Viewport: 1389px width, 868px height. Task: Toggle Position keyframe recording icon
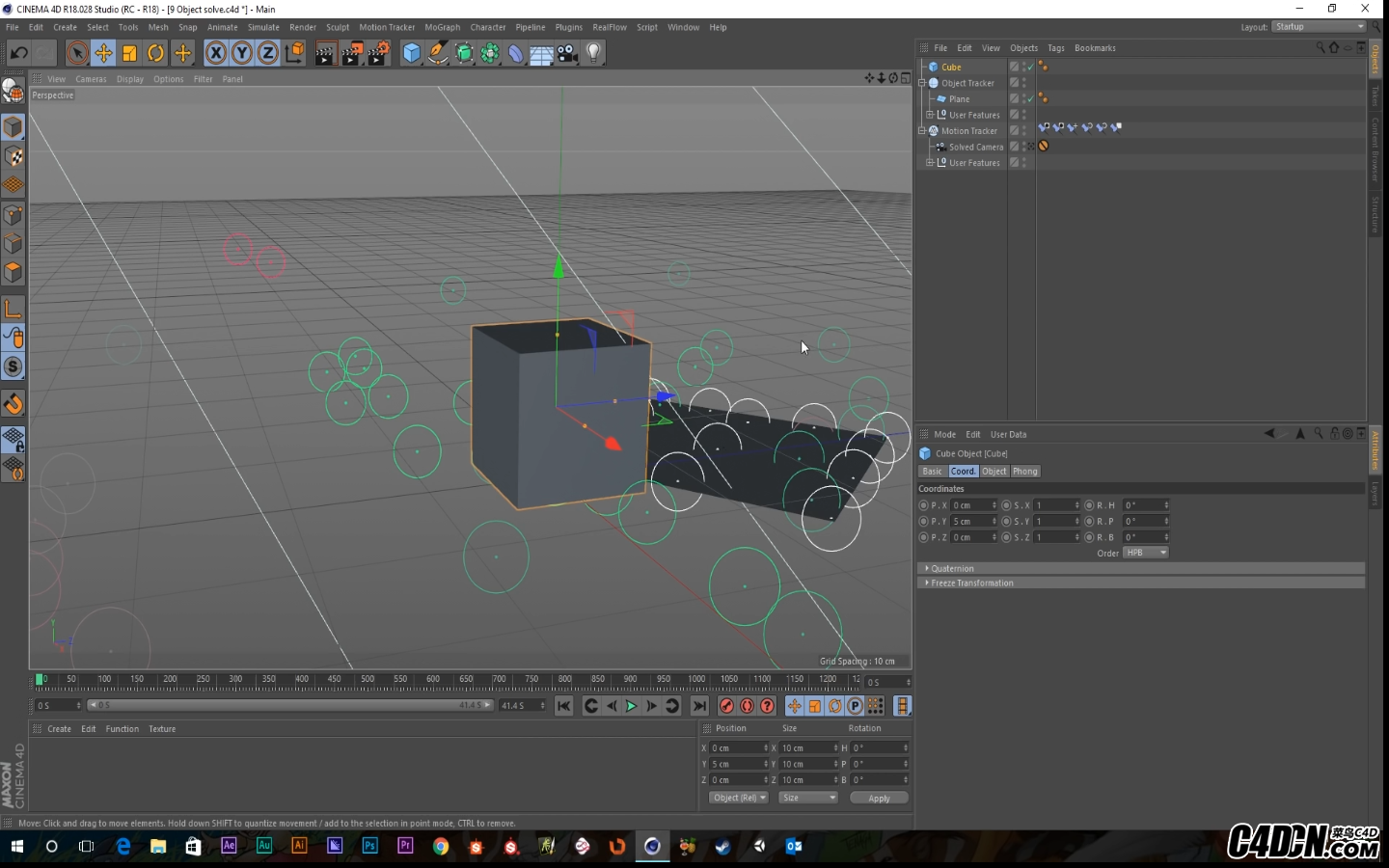click(795, 706)
